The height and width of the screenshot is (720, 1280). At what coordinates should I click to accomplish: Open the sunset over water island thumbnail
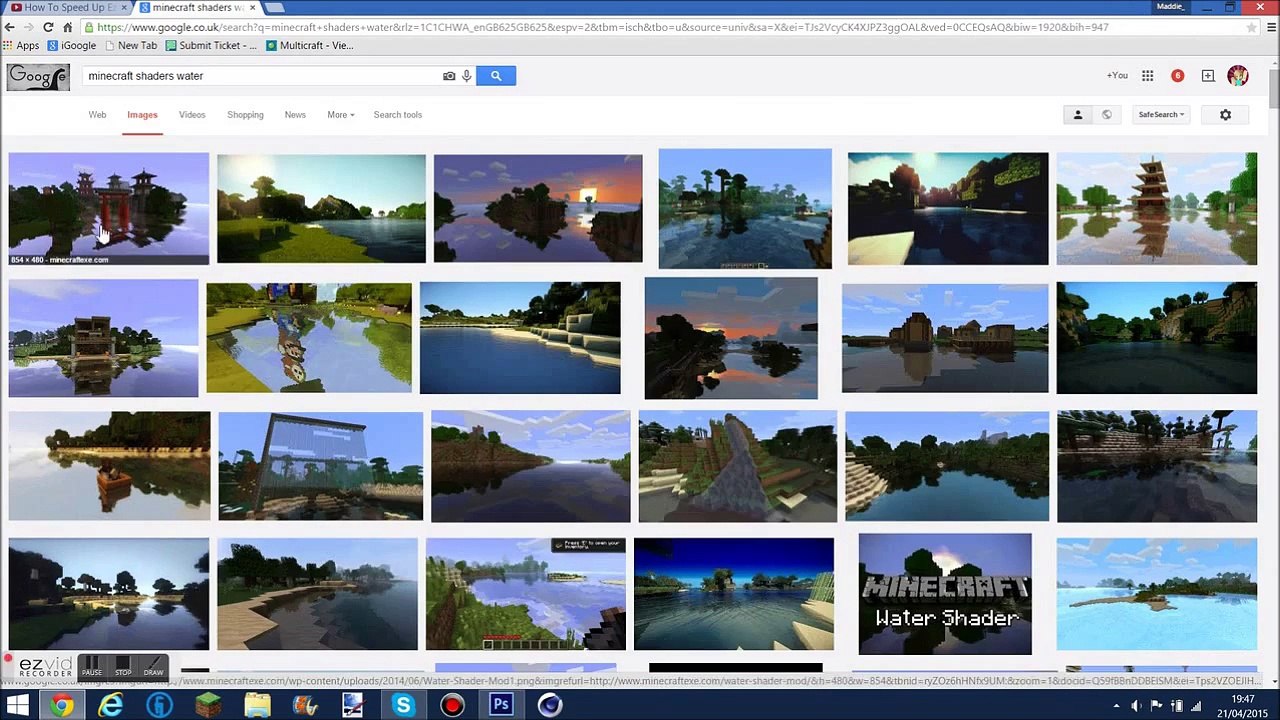point(538,208)
